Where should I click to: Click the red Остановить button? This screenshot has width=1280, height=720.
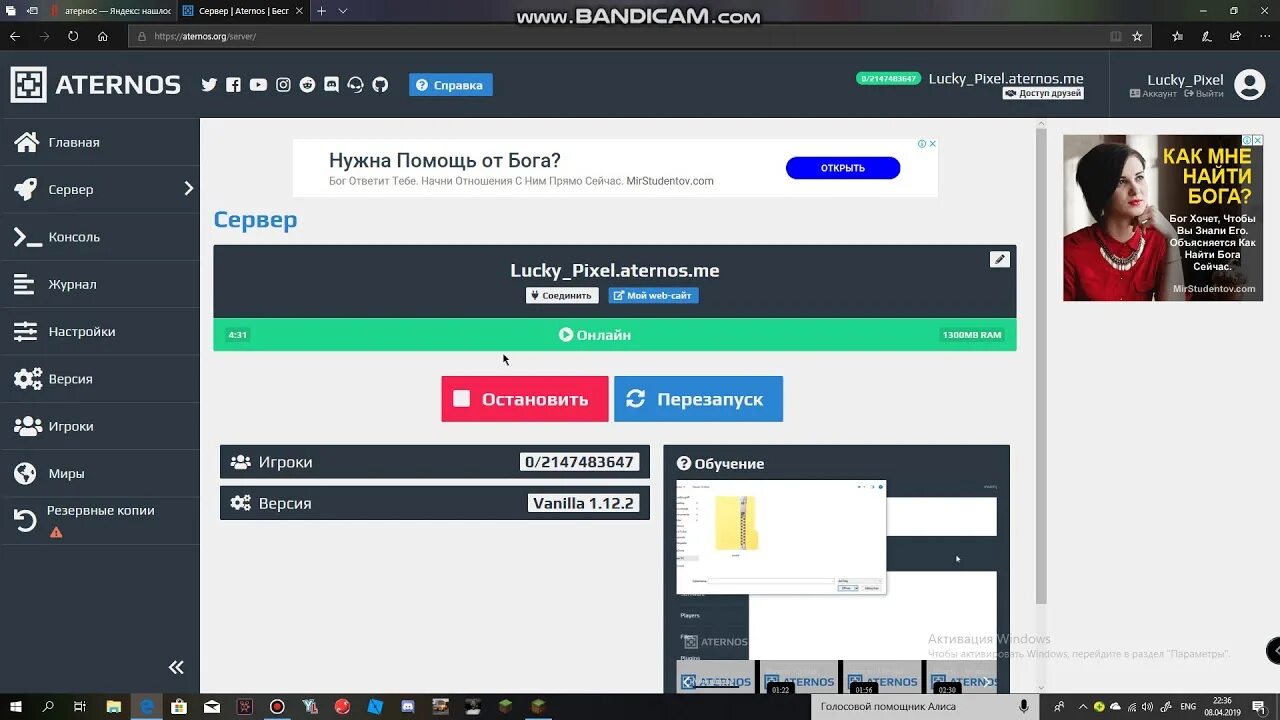coord(525,399)
